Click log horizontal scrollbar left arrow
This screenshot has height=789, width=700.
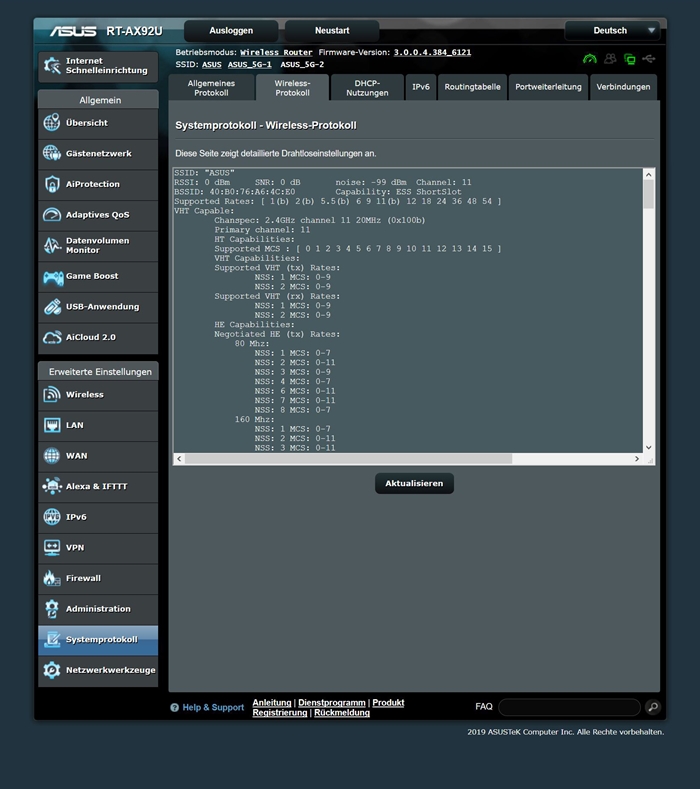(x=179, y=459)
